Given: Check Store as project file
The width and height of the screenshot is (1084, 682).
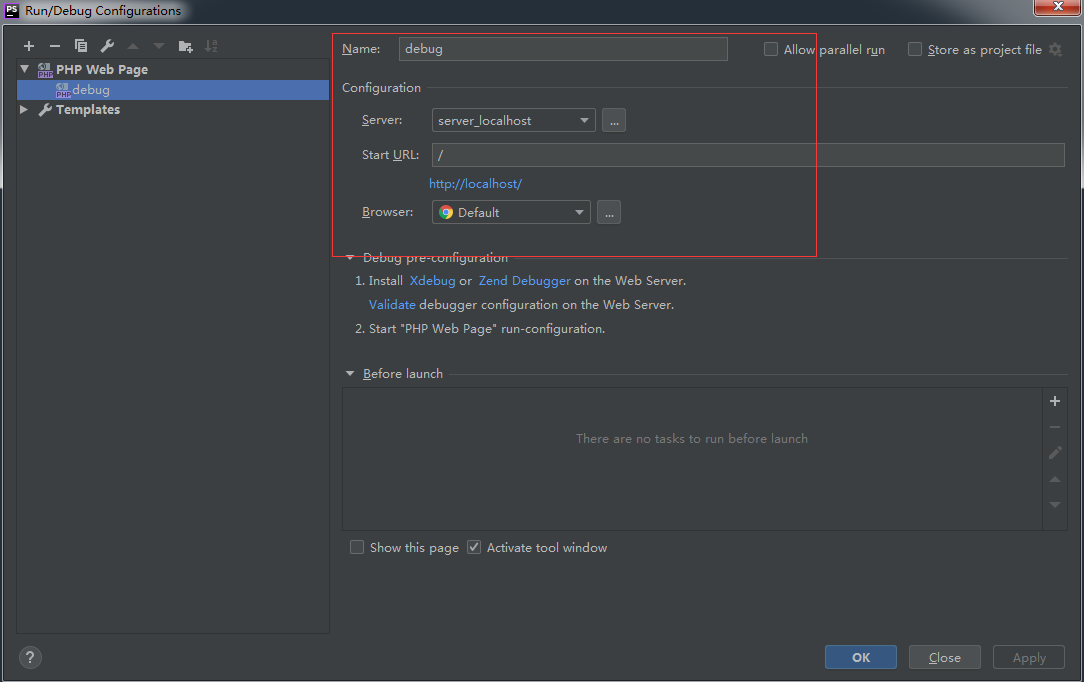Looking at the screenshot, I should pos(915,49).
